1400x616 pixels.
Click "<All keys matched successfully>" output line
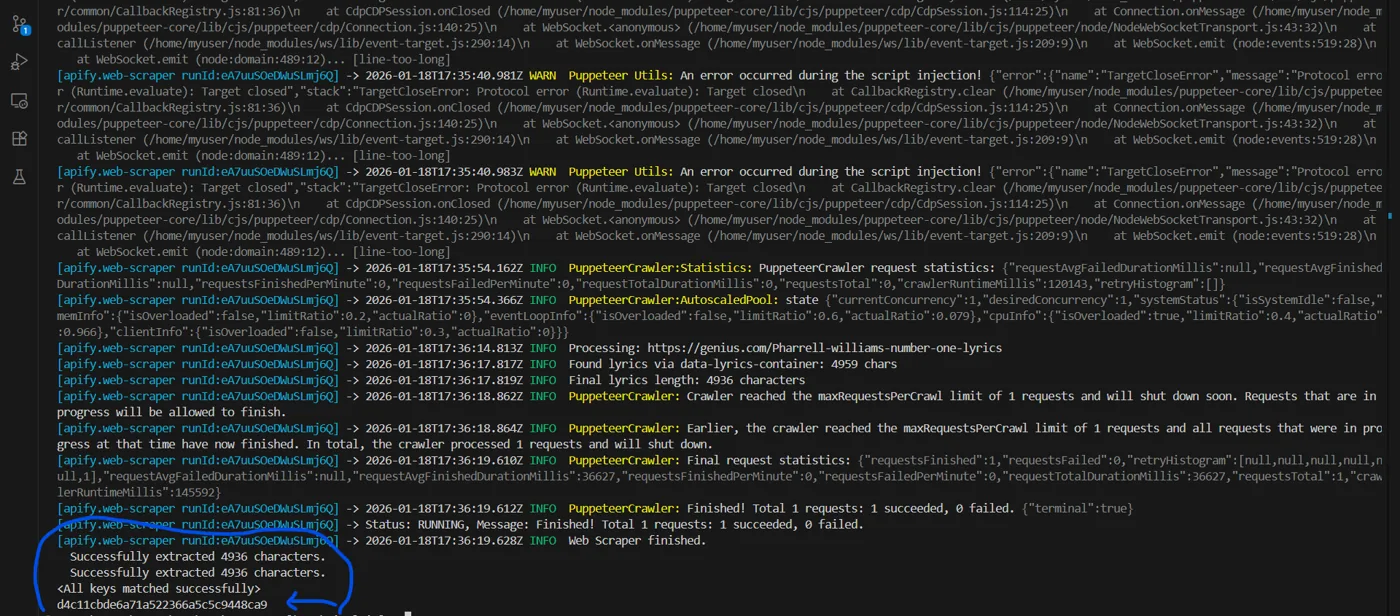(159, 588)
